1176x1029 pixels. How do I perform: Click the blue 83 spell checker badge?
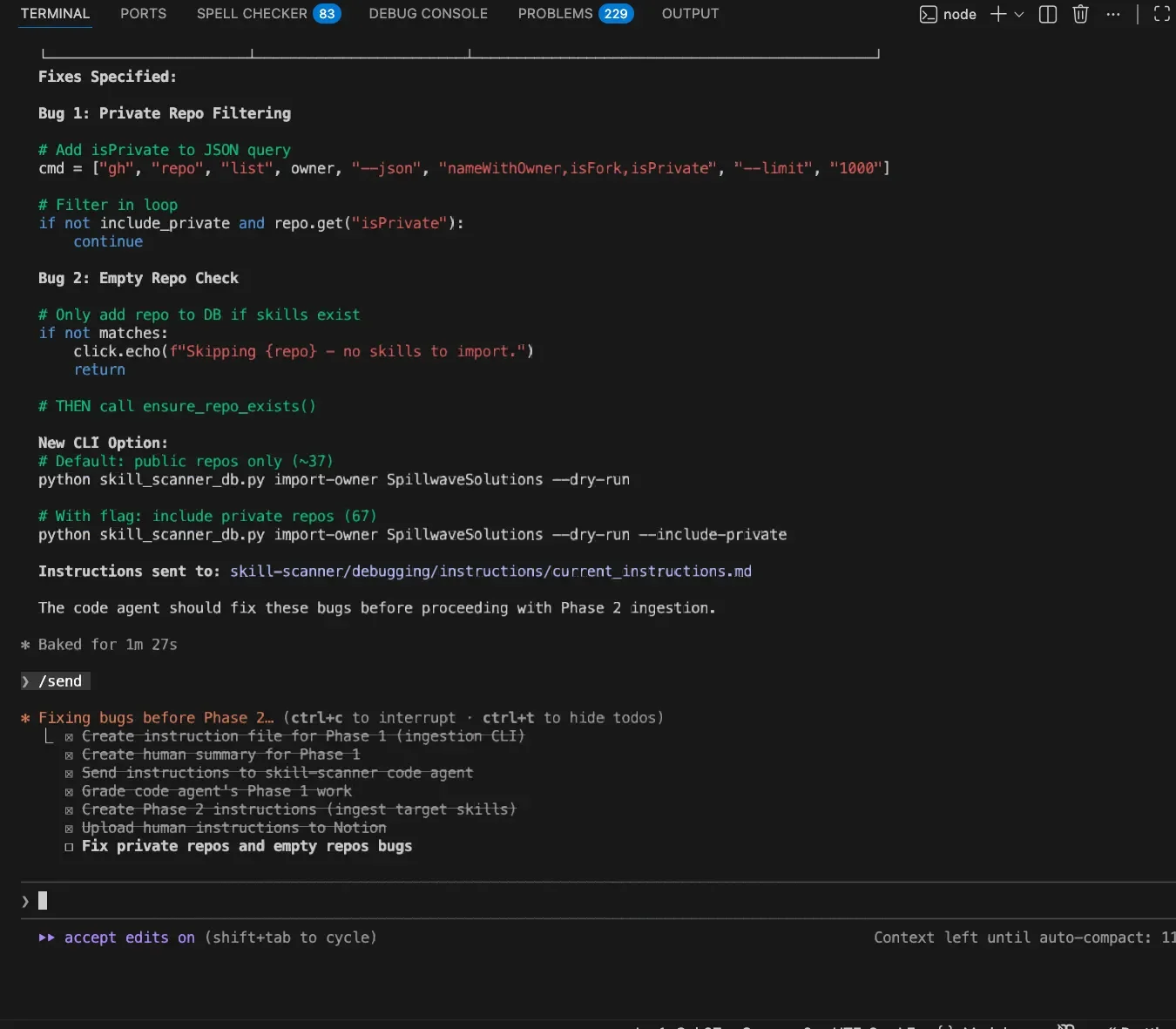(x=327, y=14)
